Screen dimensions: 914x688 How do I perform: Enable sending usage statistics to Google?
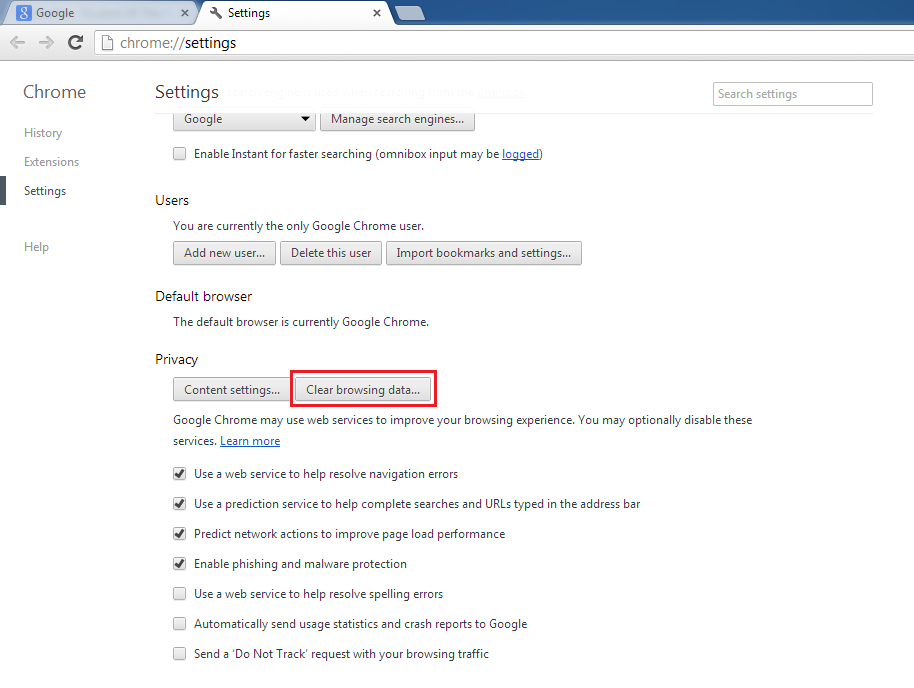180,623
